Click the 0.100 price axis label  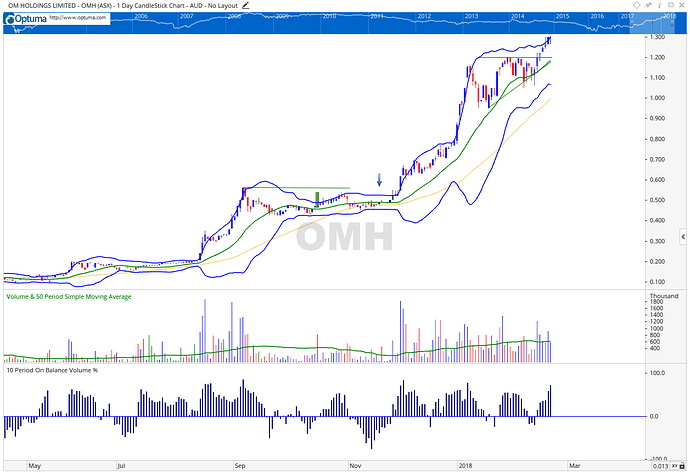[x=657, y=281]
